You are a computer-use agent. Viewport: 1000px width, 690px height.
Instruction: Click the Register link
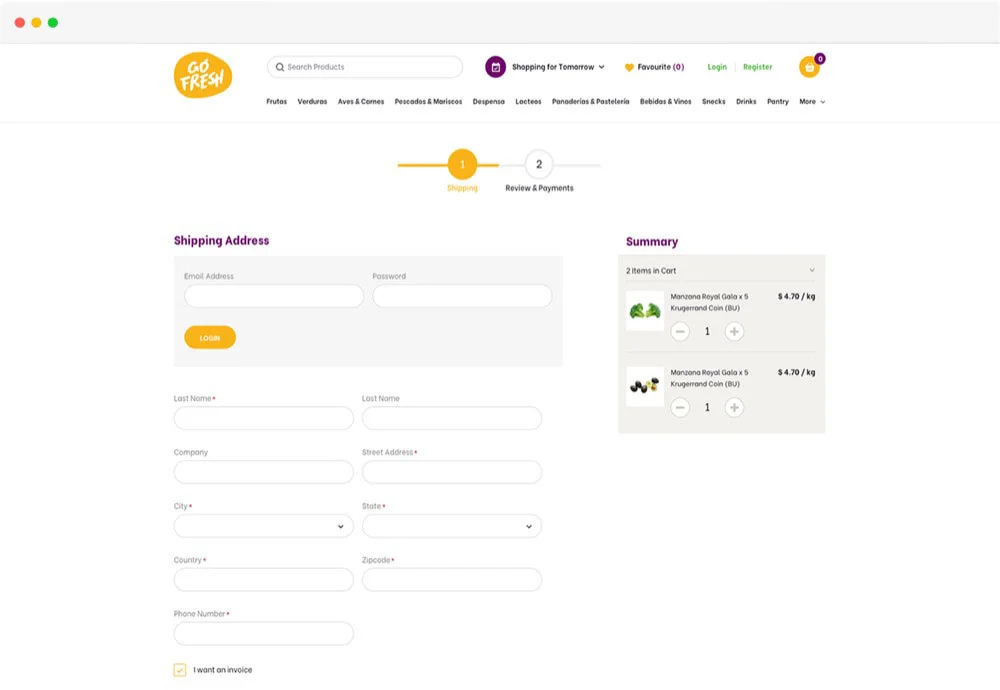tap(757, 67)
